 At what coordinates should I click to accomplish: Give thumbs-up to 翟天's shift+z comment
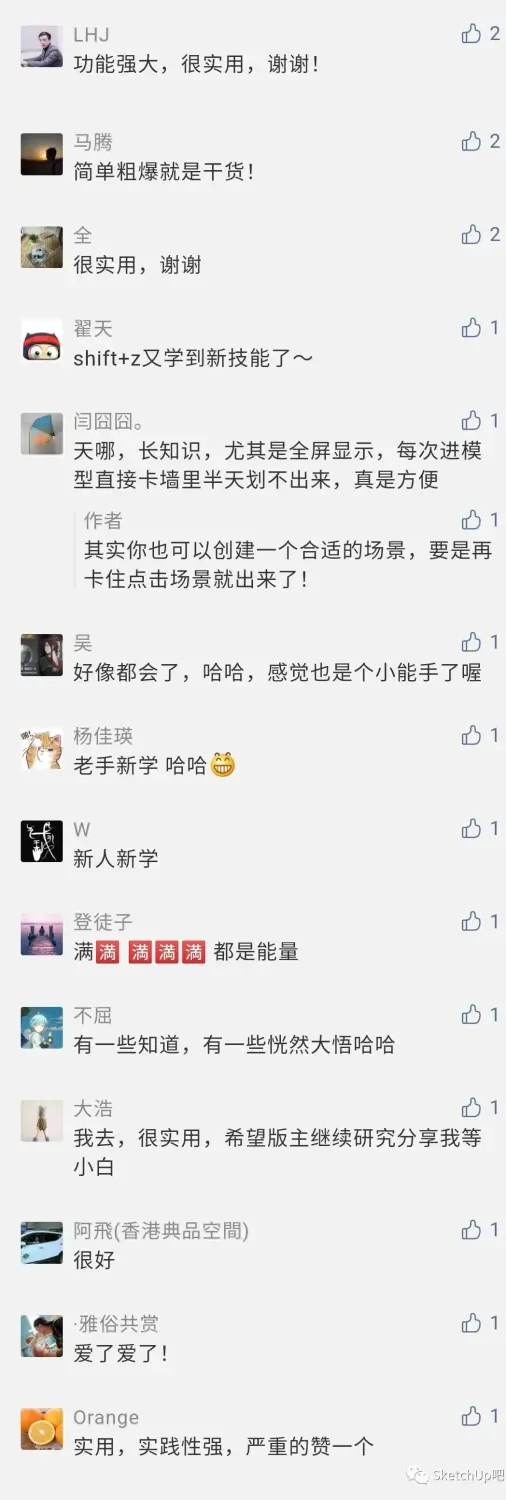pos(471,327)
